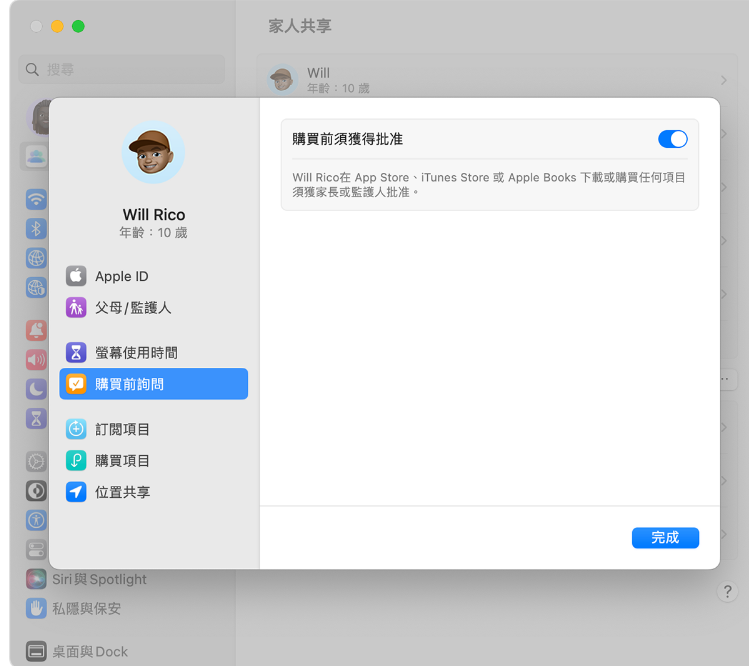749x666 pixels.
Task: Click the question mark help button
Action: tap(727, 591)
